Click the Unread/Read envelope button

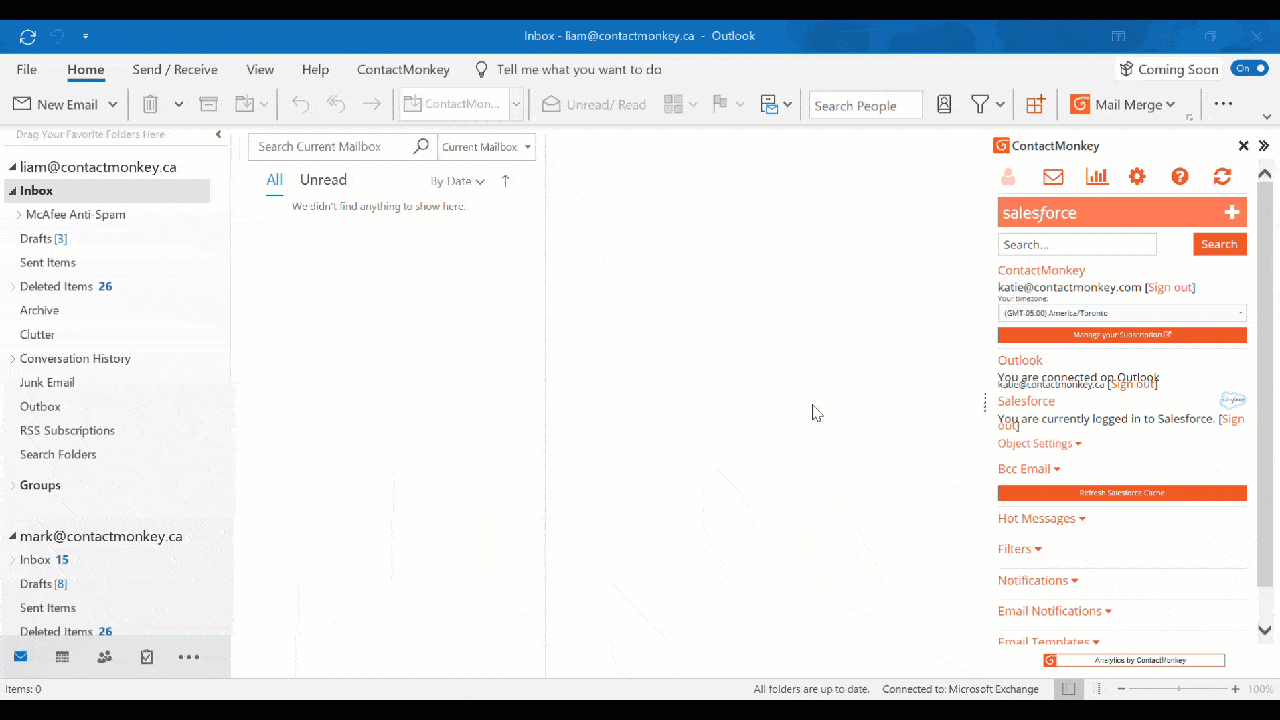[594, 104]
